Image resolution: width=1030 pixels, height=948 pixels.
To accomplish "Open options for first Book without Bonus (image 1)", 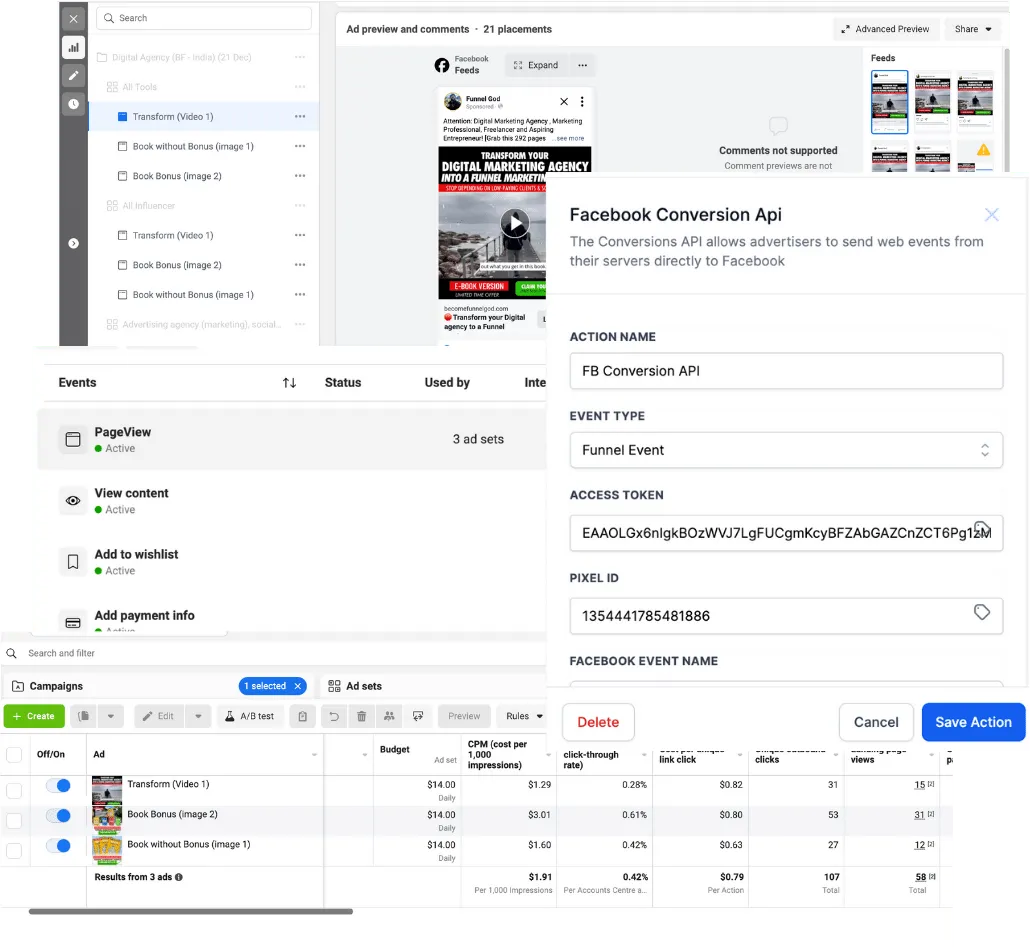I will 300,146.
